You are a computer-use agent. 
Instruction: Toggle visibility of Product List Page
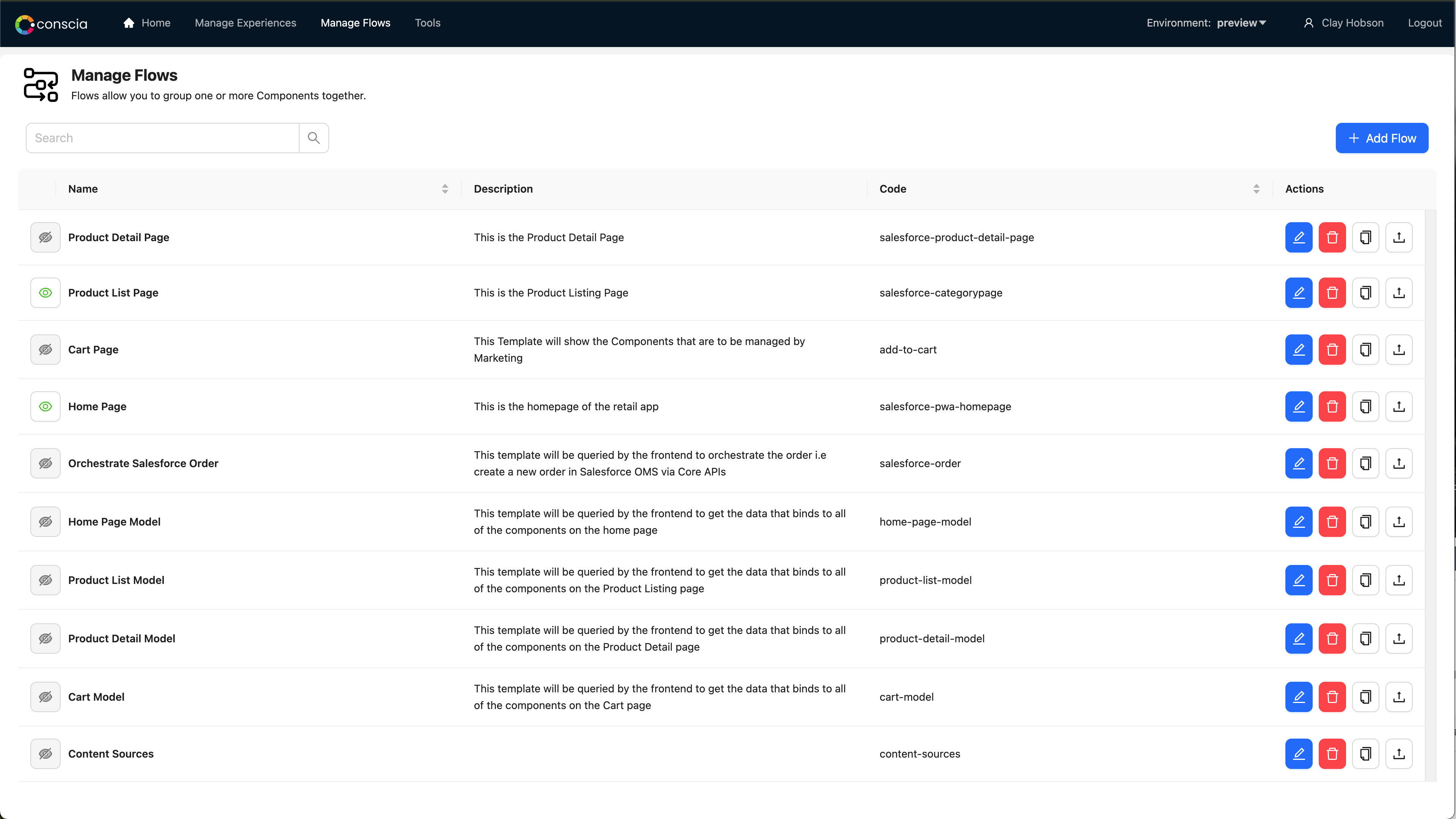[x=45, y=293]
